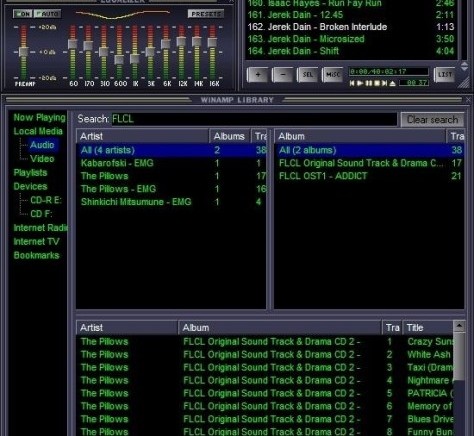Select All (4 artists) row
Screen dimensions: 474x436
[x=171, y=150]
